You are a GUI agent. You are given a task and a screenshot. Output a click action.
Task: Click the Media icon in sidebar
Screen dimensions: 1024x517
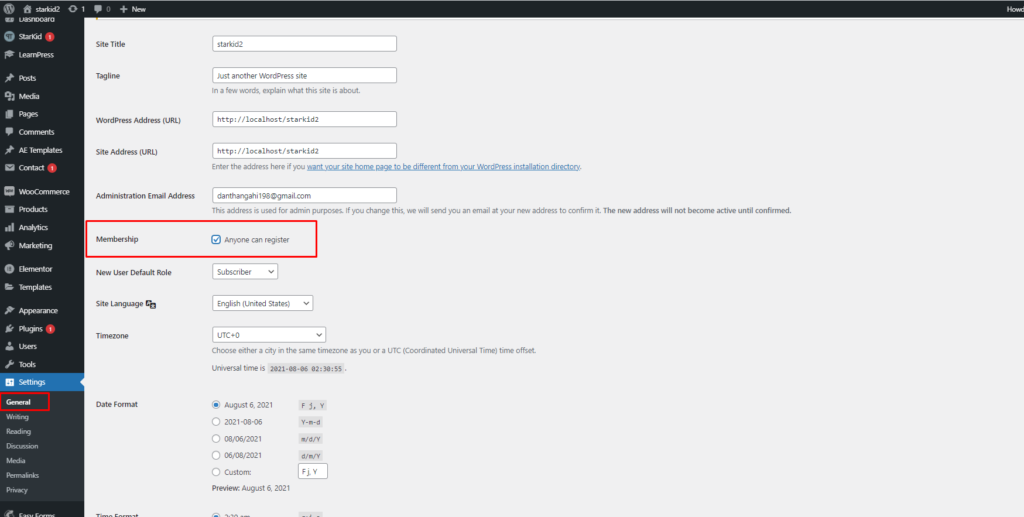pyautogui.click(x=9, y=96)
